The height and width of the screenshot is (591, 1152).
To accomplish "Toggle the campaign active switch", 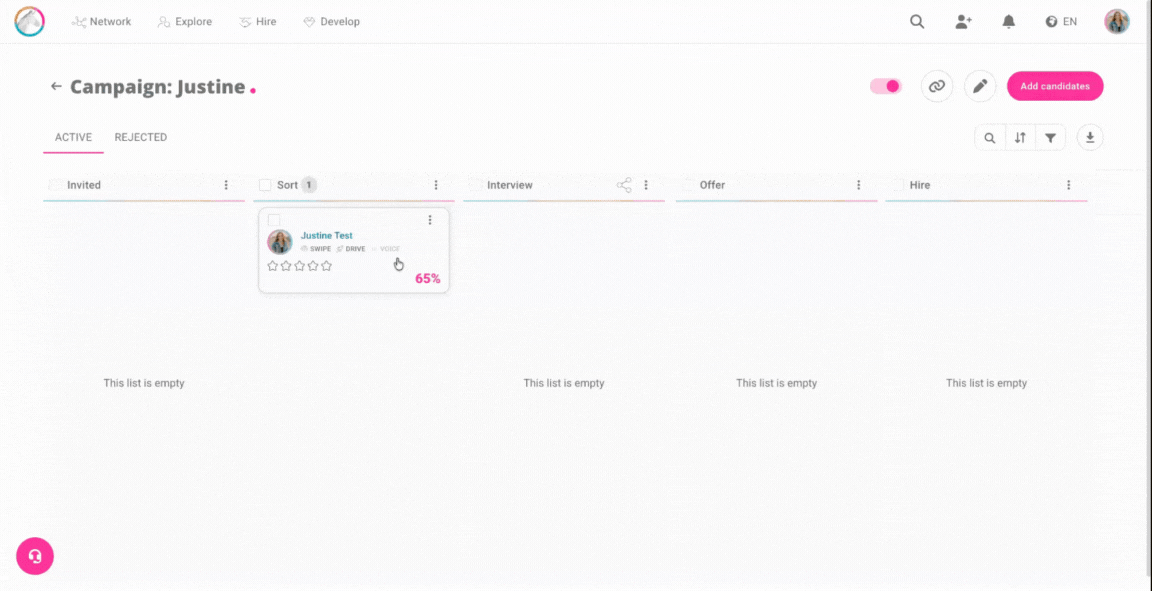I will pos(886,87).
